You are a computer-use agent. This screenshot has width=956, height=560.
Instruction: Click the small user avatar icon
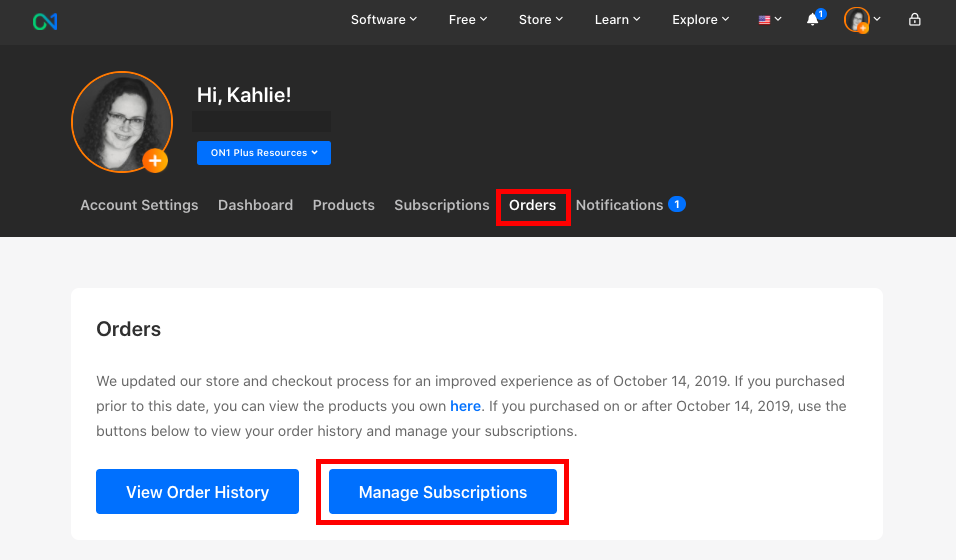click(x=857, y=19)
